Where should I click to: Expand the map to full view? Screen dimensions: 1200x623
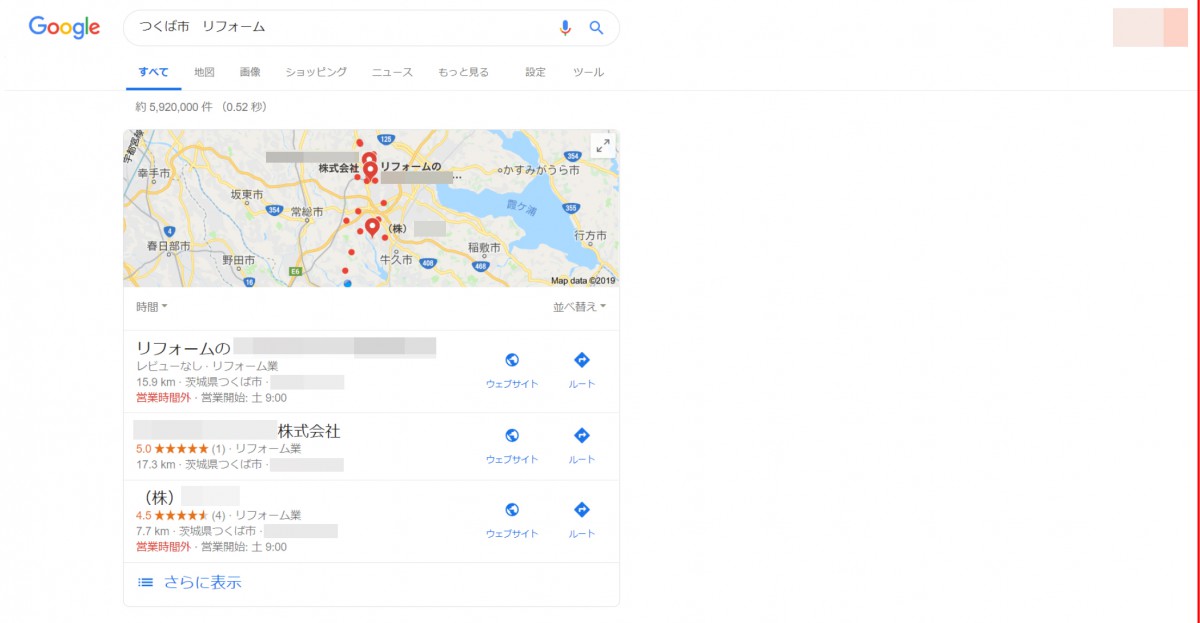[x=603, y=146]
